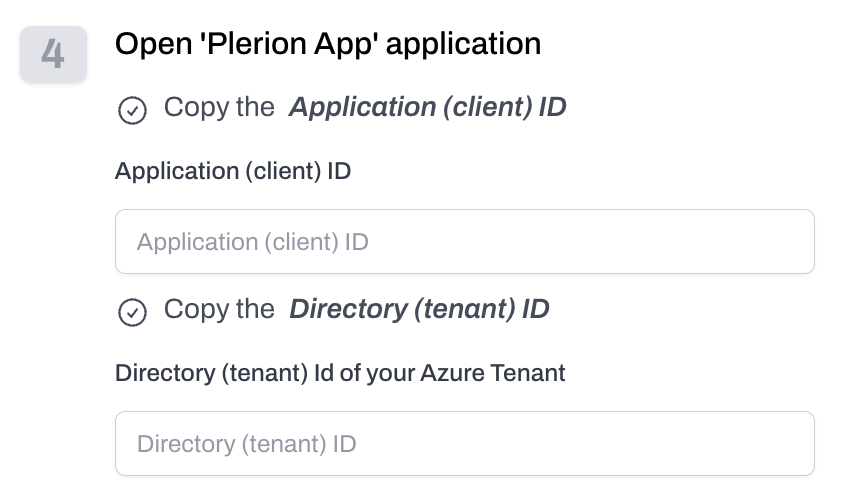Image resolution: width=848 pixels, height=496 pixels.
Task: Click the word "Open" in the step heading
Action: pyautogui.click(x=148, y=44)
